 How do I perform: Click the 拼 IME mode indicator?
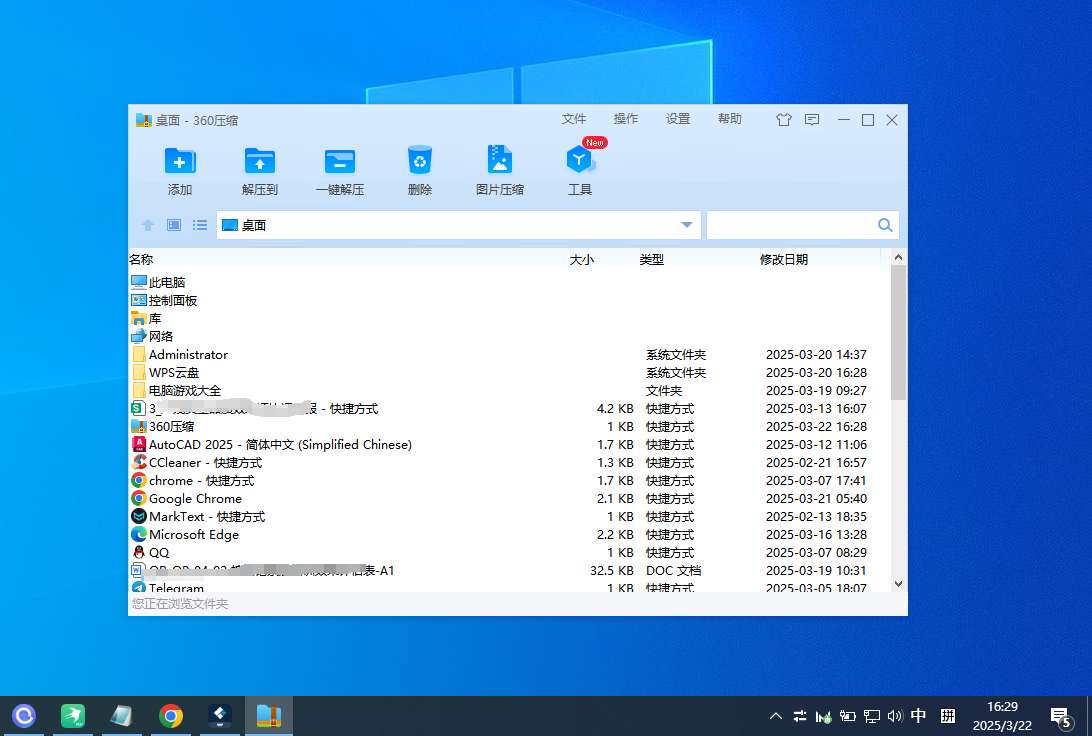coord(947,716)
